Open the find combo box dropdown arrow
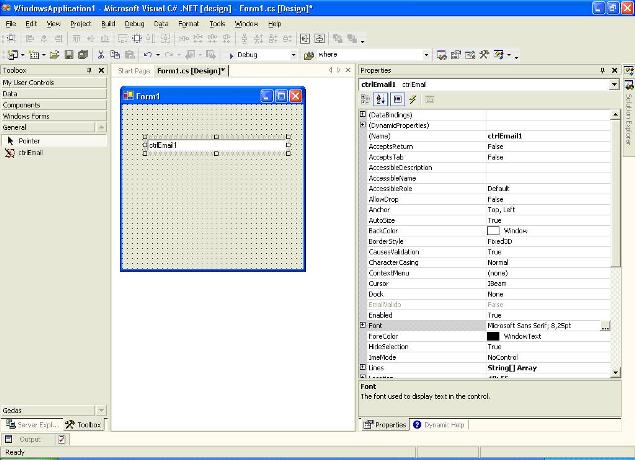The image size is (635, 460). click(426, 55)
